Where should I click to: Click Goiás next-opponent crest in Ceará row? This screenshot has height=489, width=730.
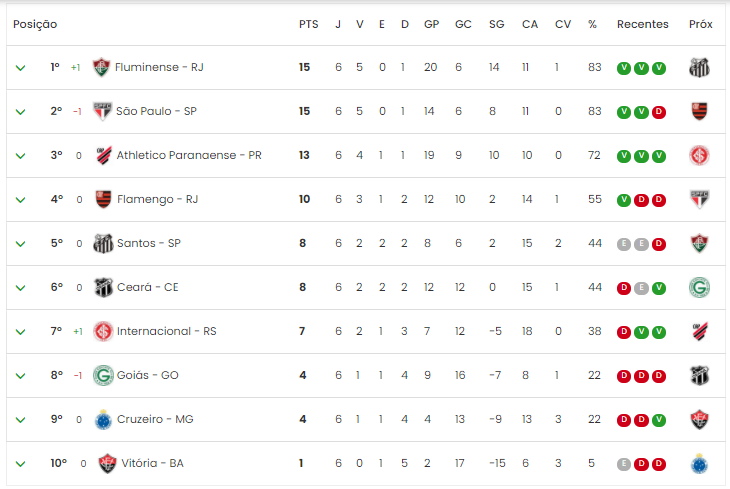pos(699,287)
